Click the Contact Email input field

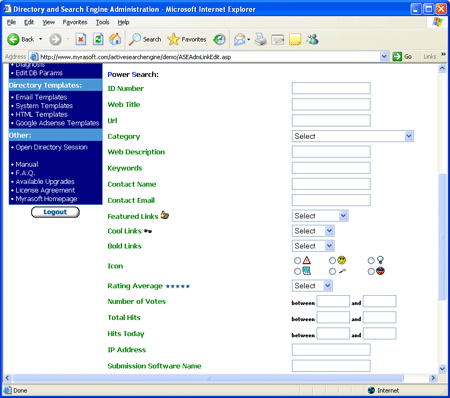tap(331, 200)
